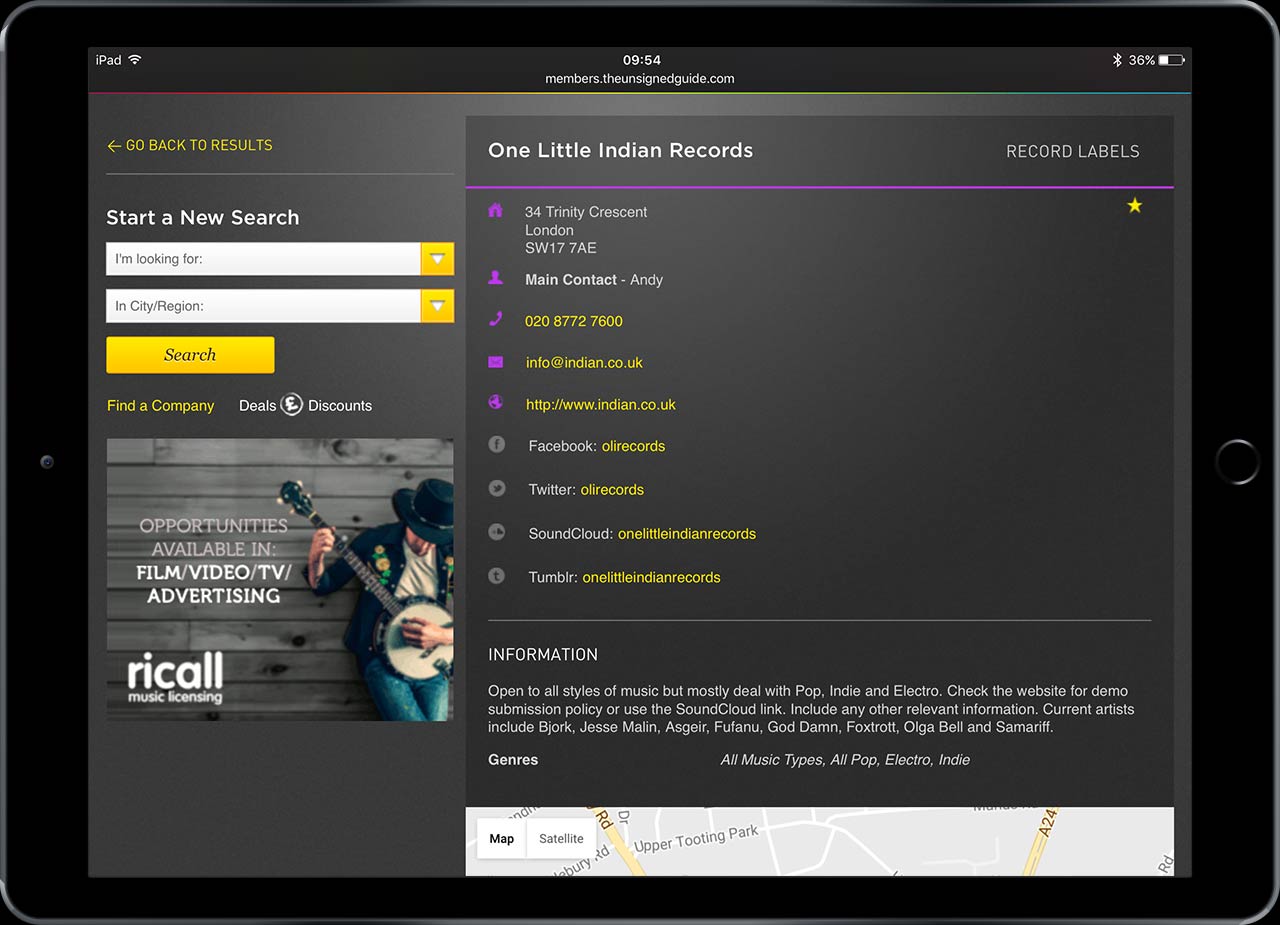Click One Little Indian Records heading
This screenshot has width=1280, height=925.
pos(620,151)
